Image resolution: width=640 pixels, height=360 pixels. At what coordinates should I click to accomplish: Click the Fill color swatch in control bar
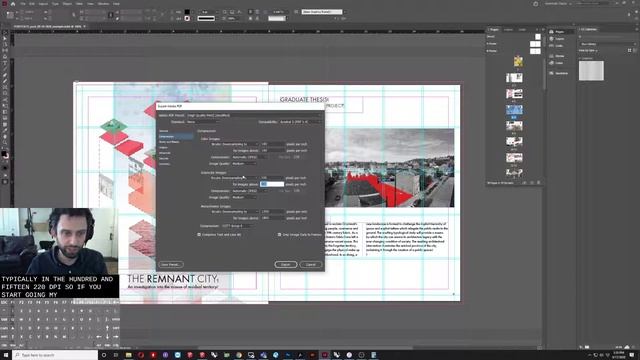pyautogui.click(x=187, y=12)
